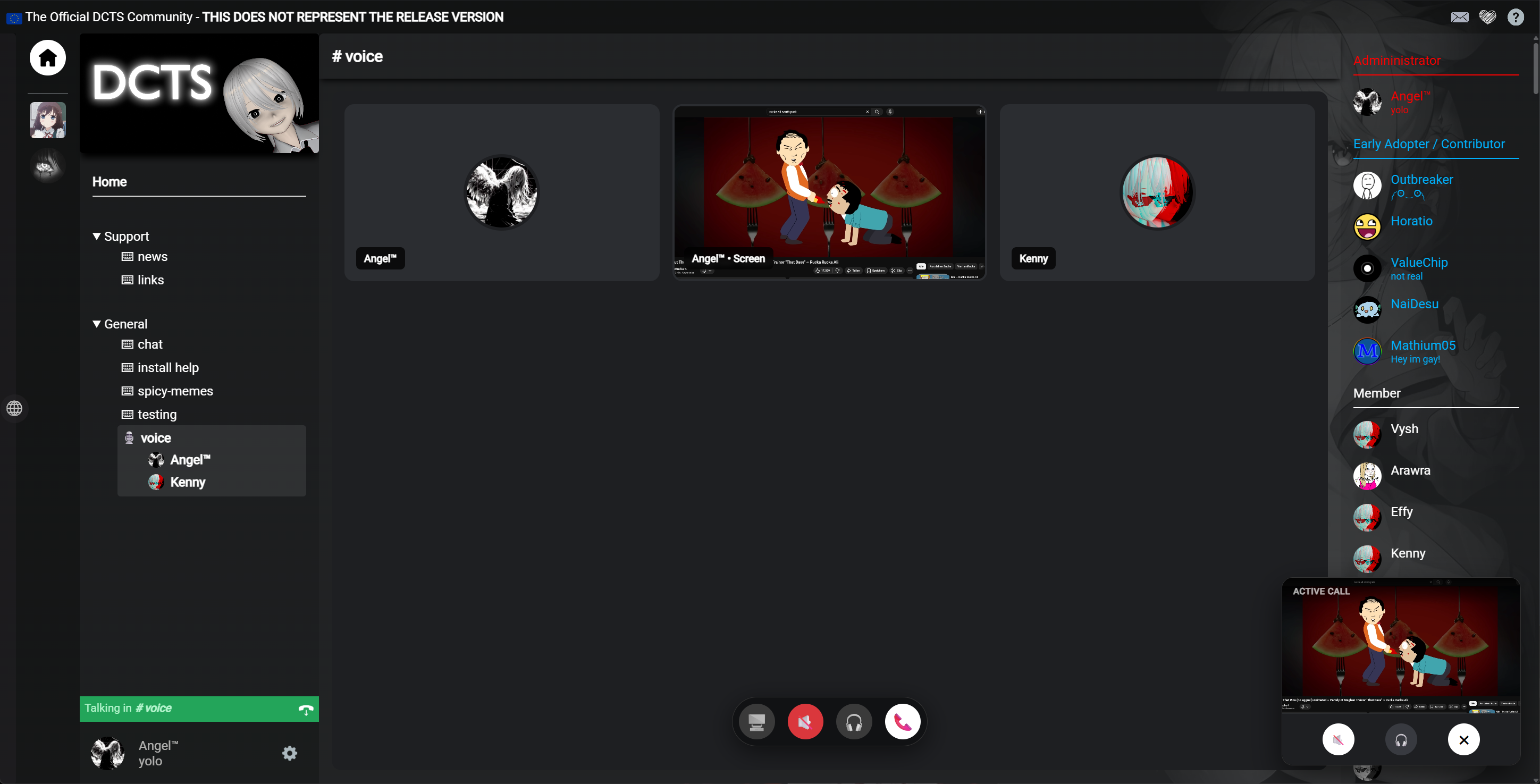Click Outbreaker's avatar icon
Image resolution: width=1540 pixels, height=784 pixels.
[1367, 186]
